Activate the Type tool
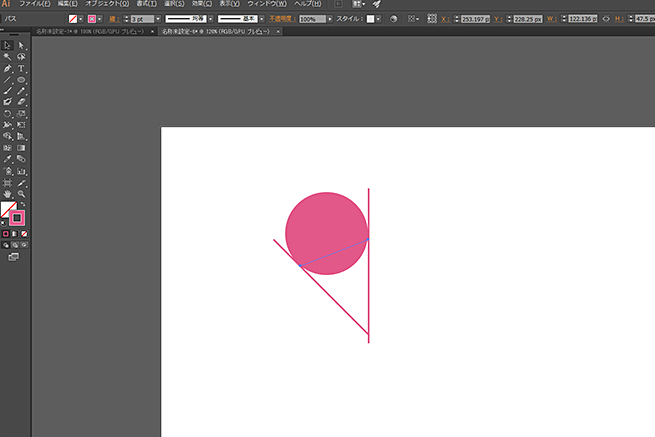Screen dimensions: 655x437 (21, 68)
